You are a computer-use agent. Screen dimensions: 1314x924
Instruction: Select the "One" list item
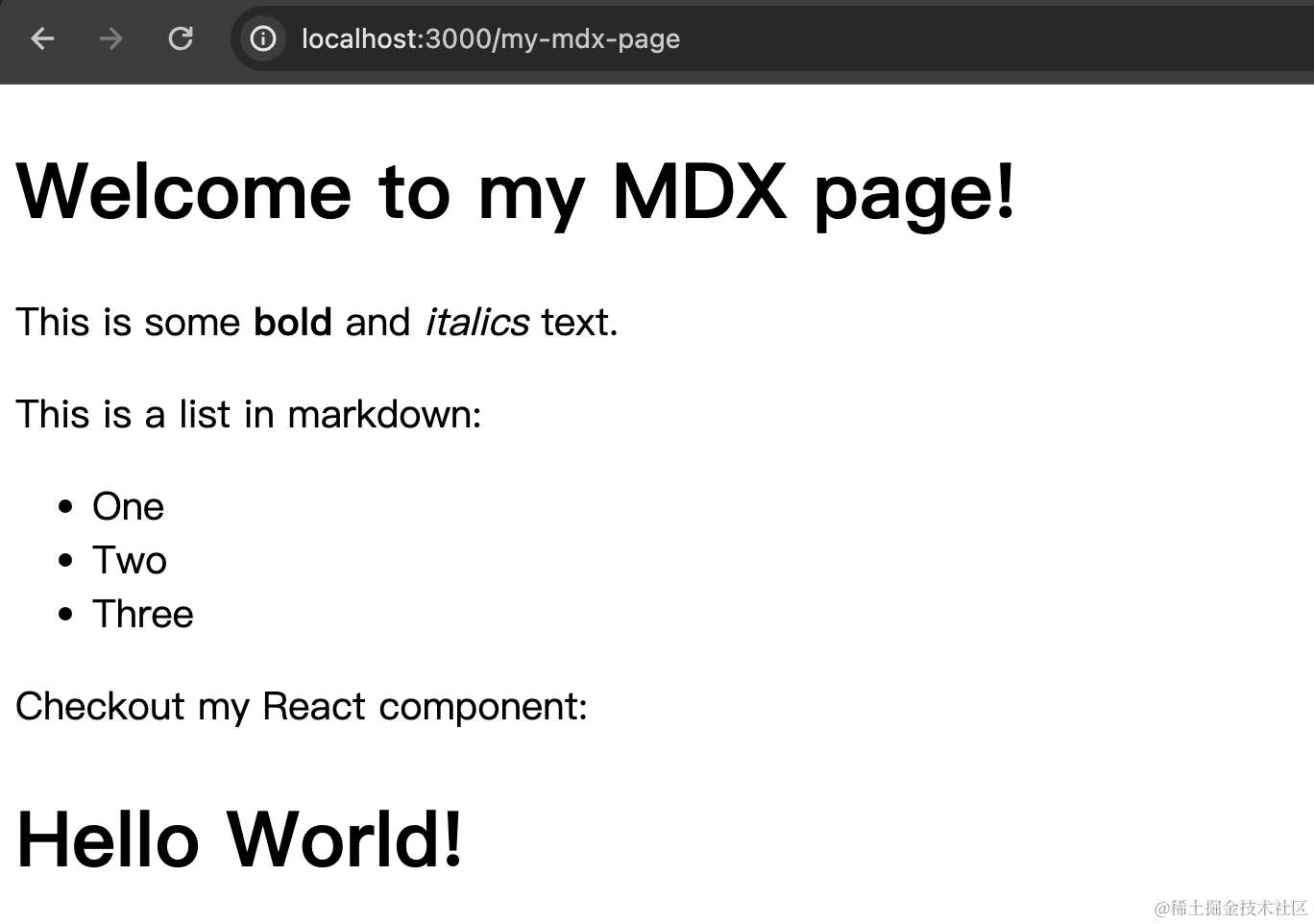click(x=128, y=507)
